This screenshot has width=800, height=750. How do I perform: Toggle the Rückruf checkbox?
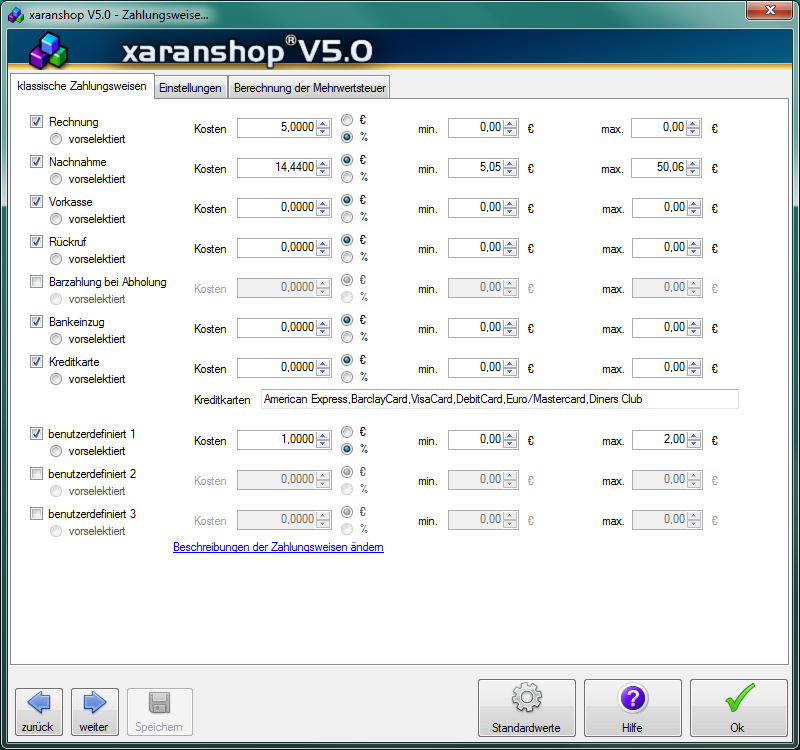click(36, 241)
